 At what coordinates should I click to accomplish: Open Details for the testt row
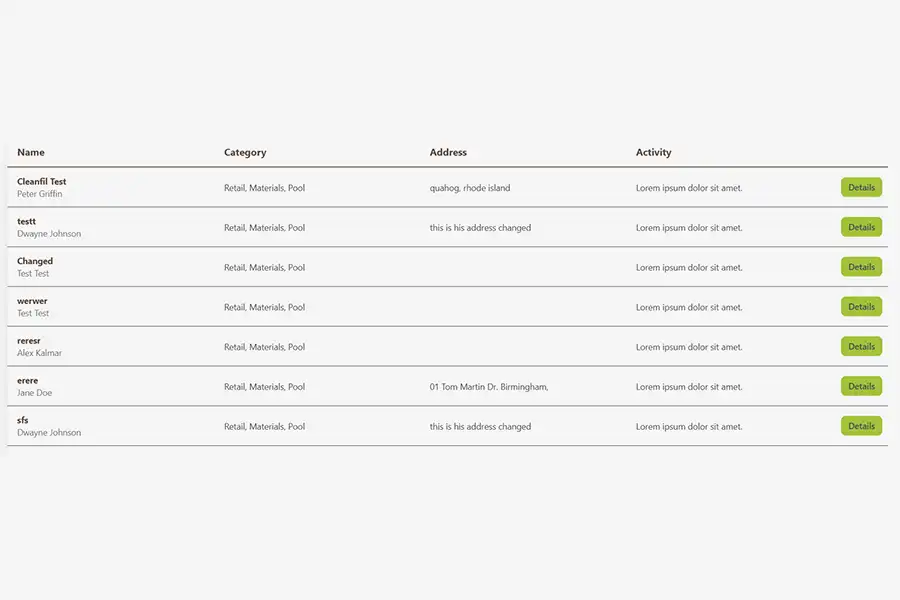coord(861,227)
